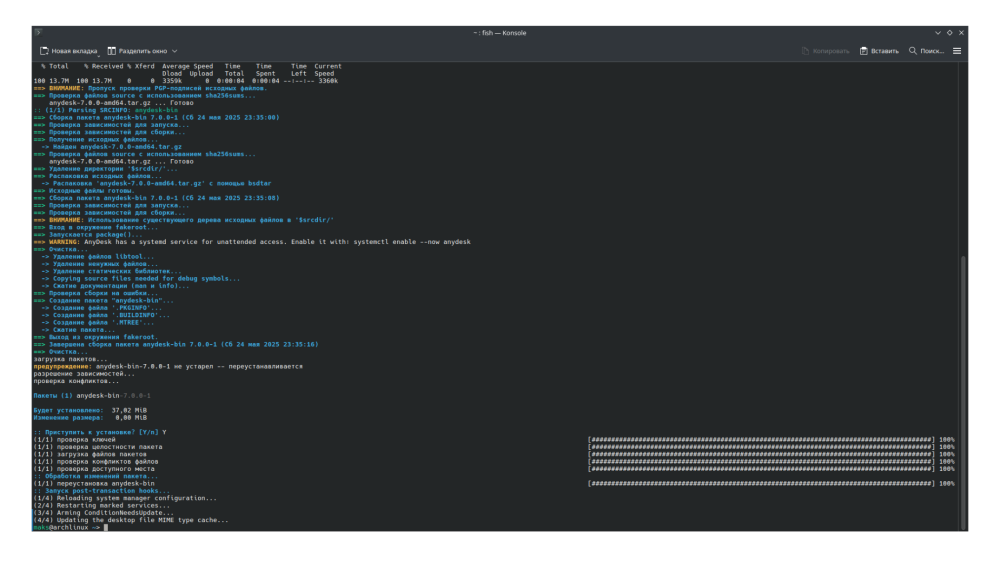This screenshot has width=1000, height=569.
Task: Click the '(1/1) проверка ключей' line
Action: pyautogui.click(x=75, y=440)
